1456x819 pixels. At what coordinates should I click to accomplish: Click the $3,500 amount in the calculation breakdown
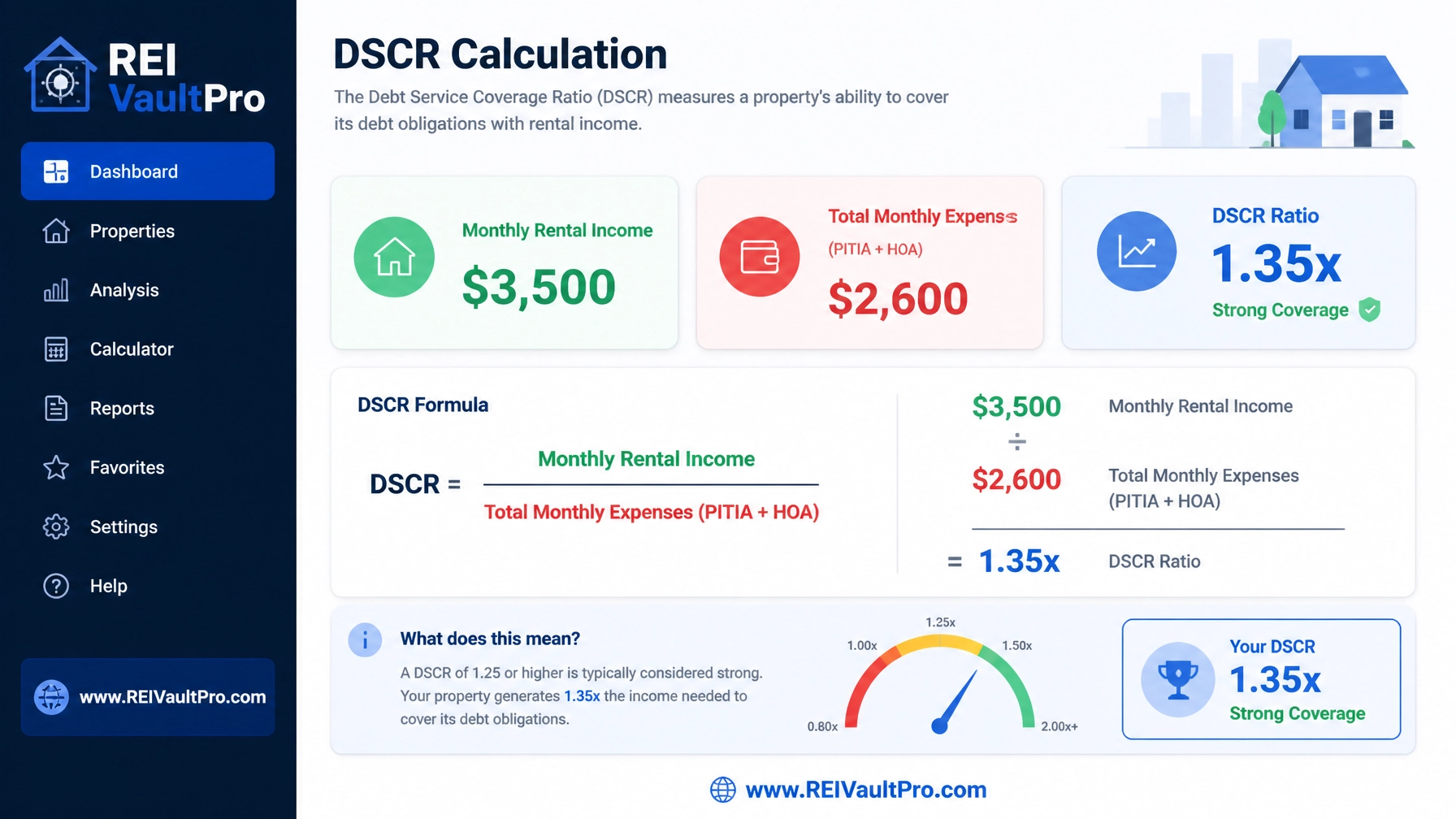[1017, 406]
